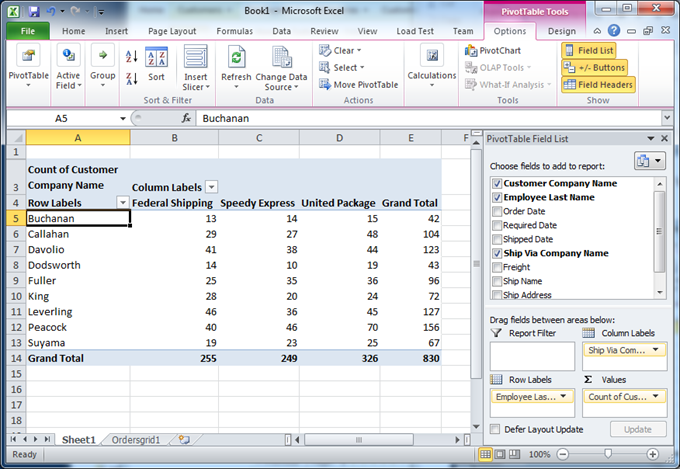Viewport: 680px width, 469px height.
Task: Switch to Page Layout view icon
Action: [x=500, y=454]
